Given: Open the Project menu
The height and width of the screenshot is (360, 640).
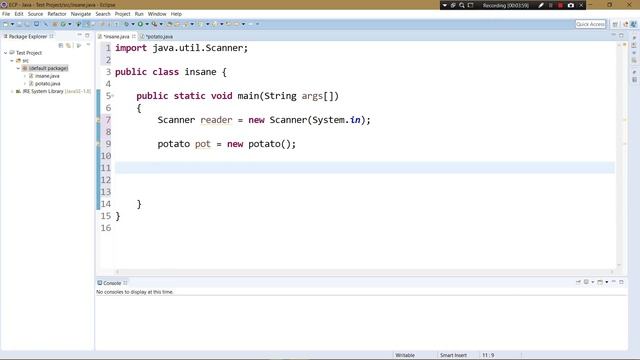Looking at the screenshot, I should (x=122, y=14).
